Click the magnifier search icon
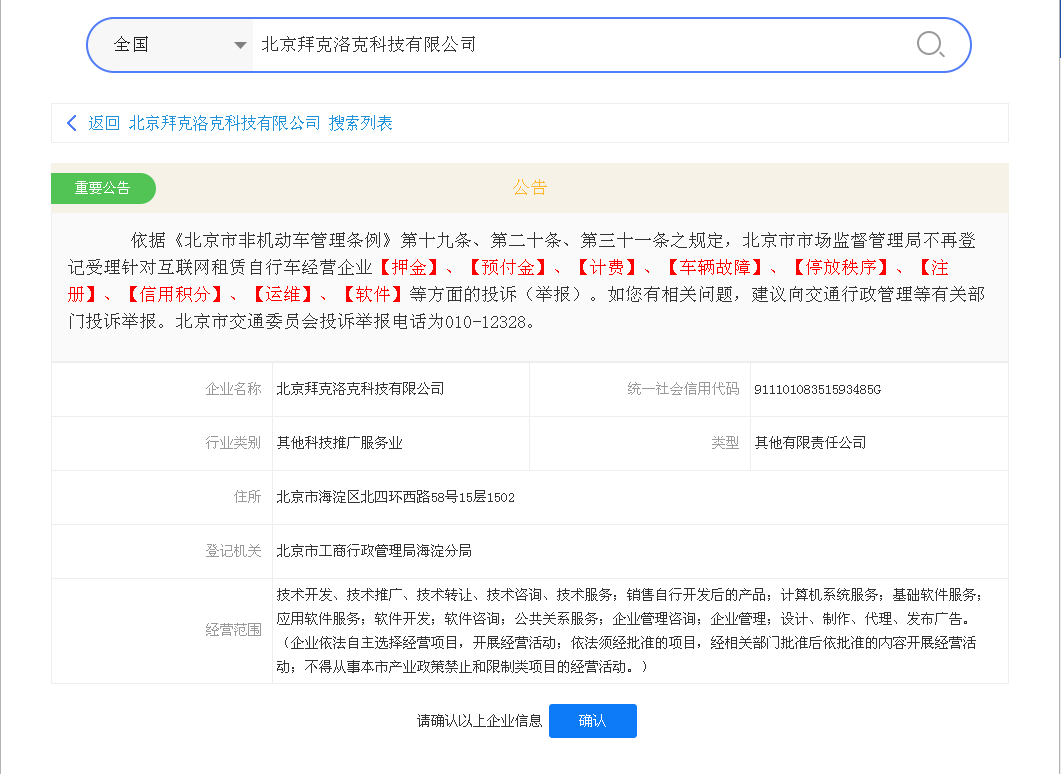The image size is (1061, 774). [x=930, y=45]
